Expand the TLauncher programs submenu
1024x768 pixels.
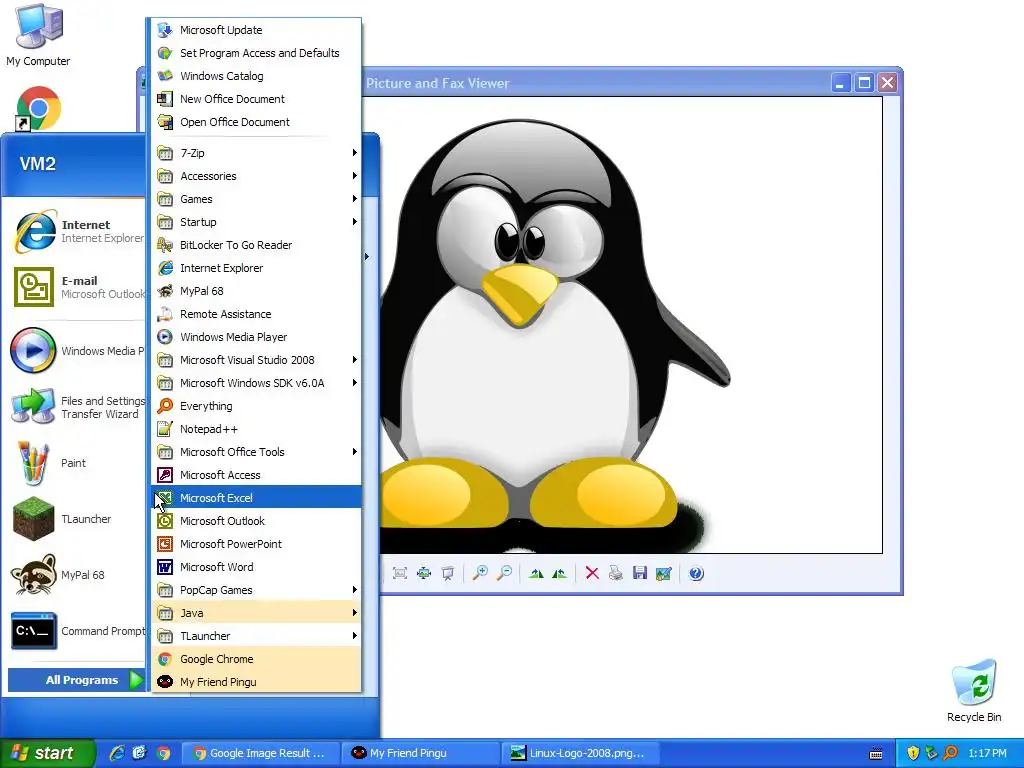coord(257,635)
